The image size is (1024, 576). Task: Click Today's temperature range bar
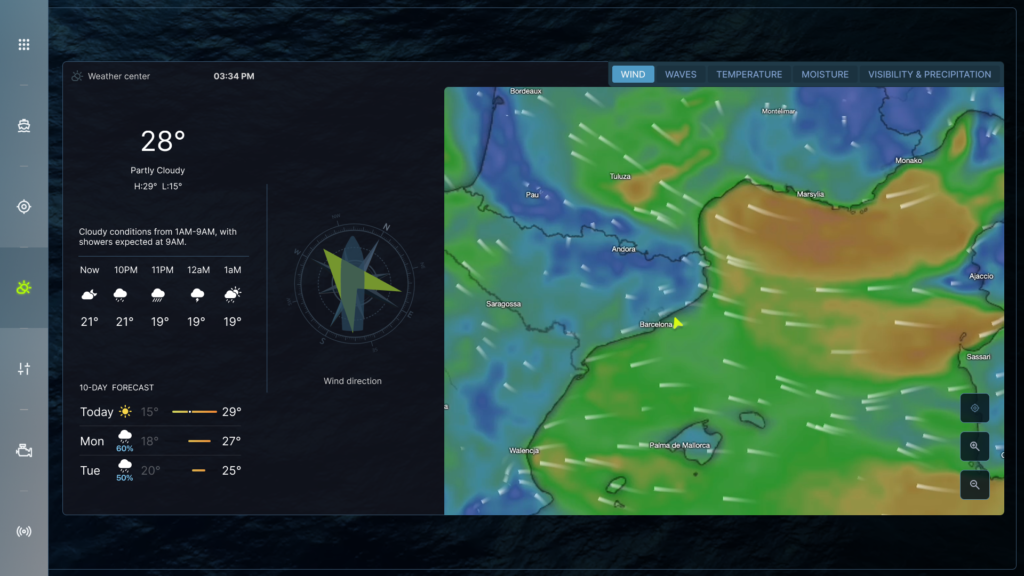(x=194, y=412)
